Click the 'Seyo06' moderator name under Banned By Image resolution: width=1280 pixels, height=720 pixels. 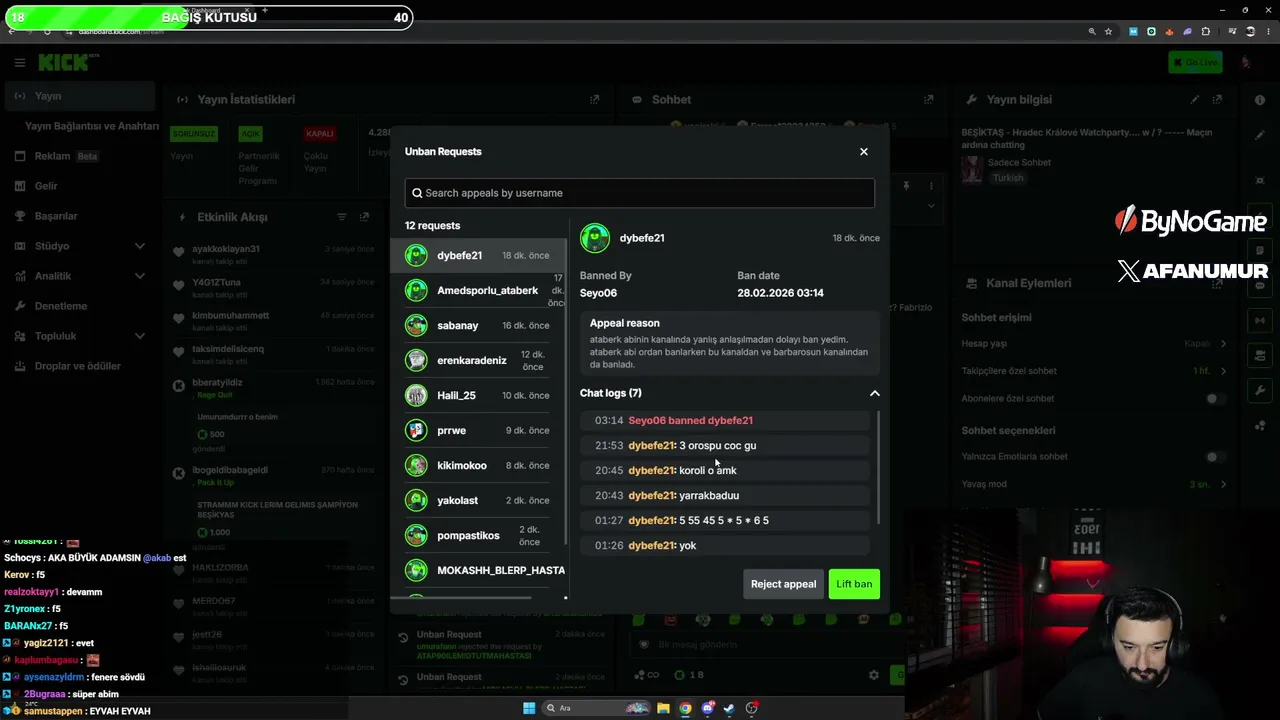point(598,293)
